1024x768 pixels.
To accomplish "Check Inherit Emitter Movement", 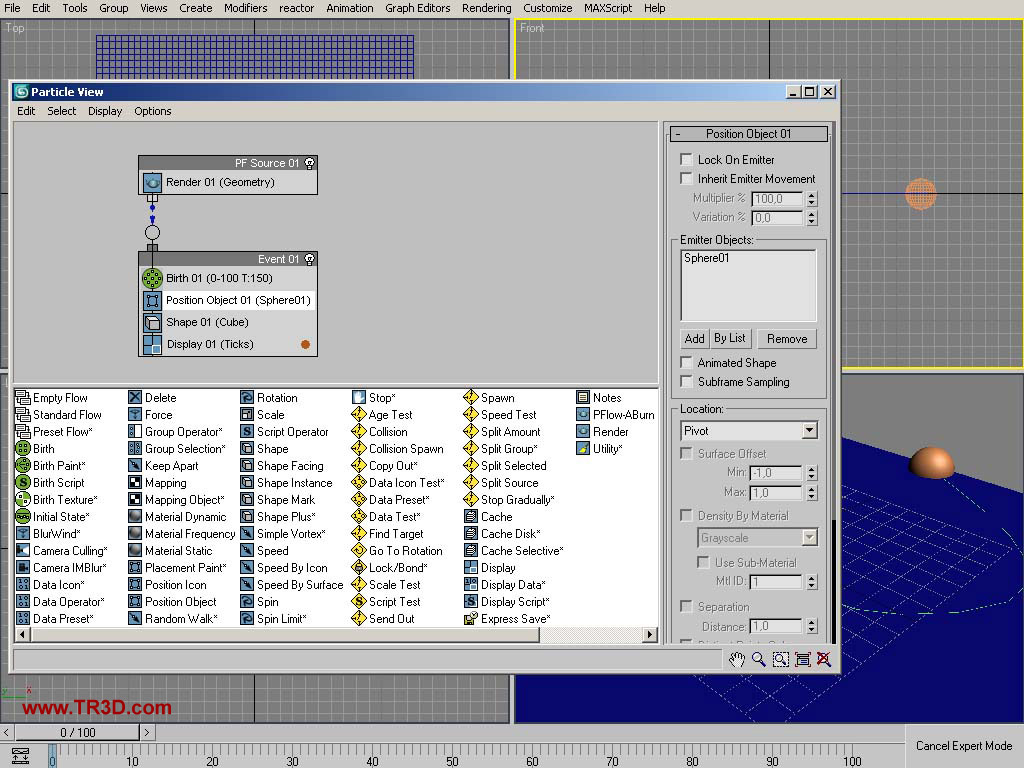I will point(686,179).
